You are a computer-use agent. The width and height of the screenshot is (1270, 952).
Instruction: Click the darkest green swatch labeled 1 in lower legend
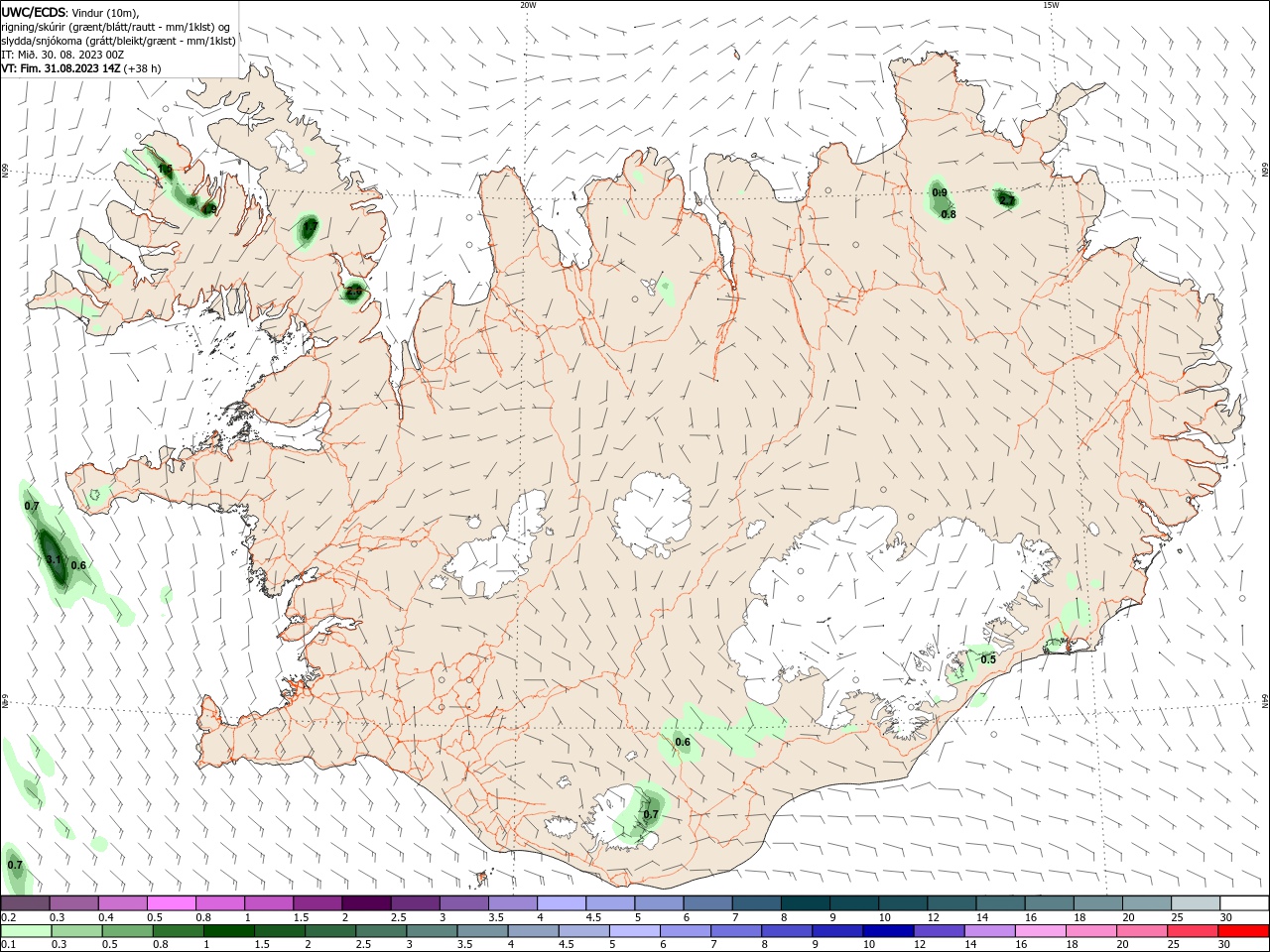(x=230, y=931)
